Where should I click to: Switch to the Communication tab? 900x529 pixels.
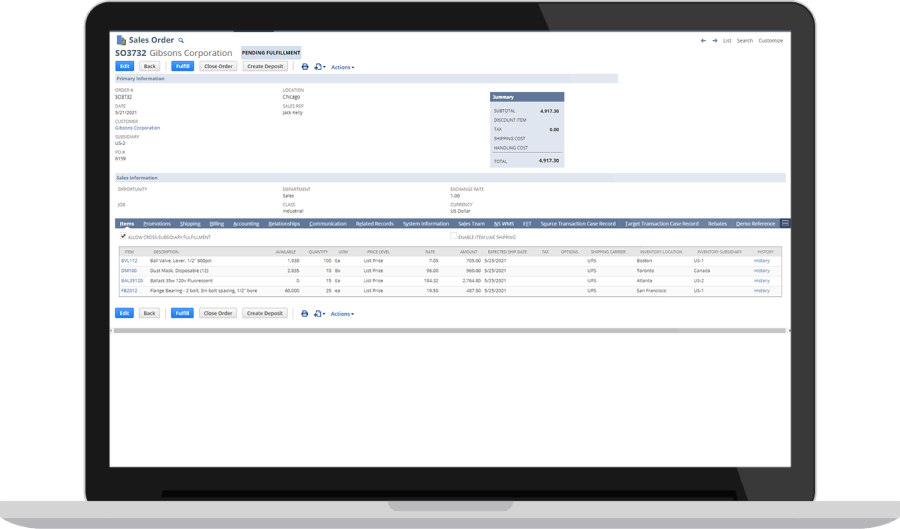pyautogui.click(x=328, y=224)
